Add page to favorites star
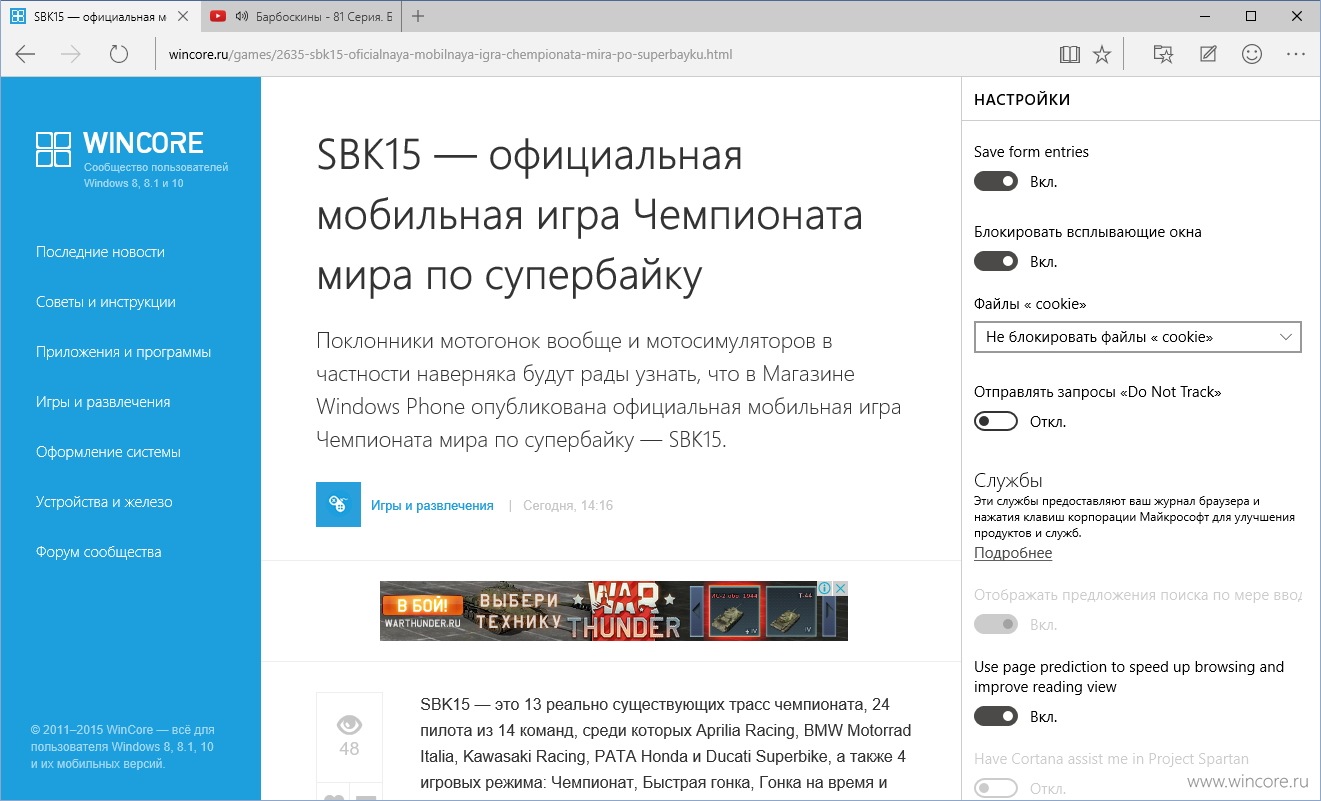Screen dimensions: 1321x801 tap(1102, 55)
